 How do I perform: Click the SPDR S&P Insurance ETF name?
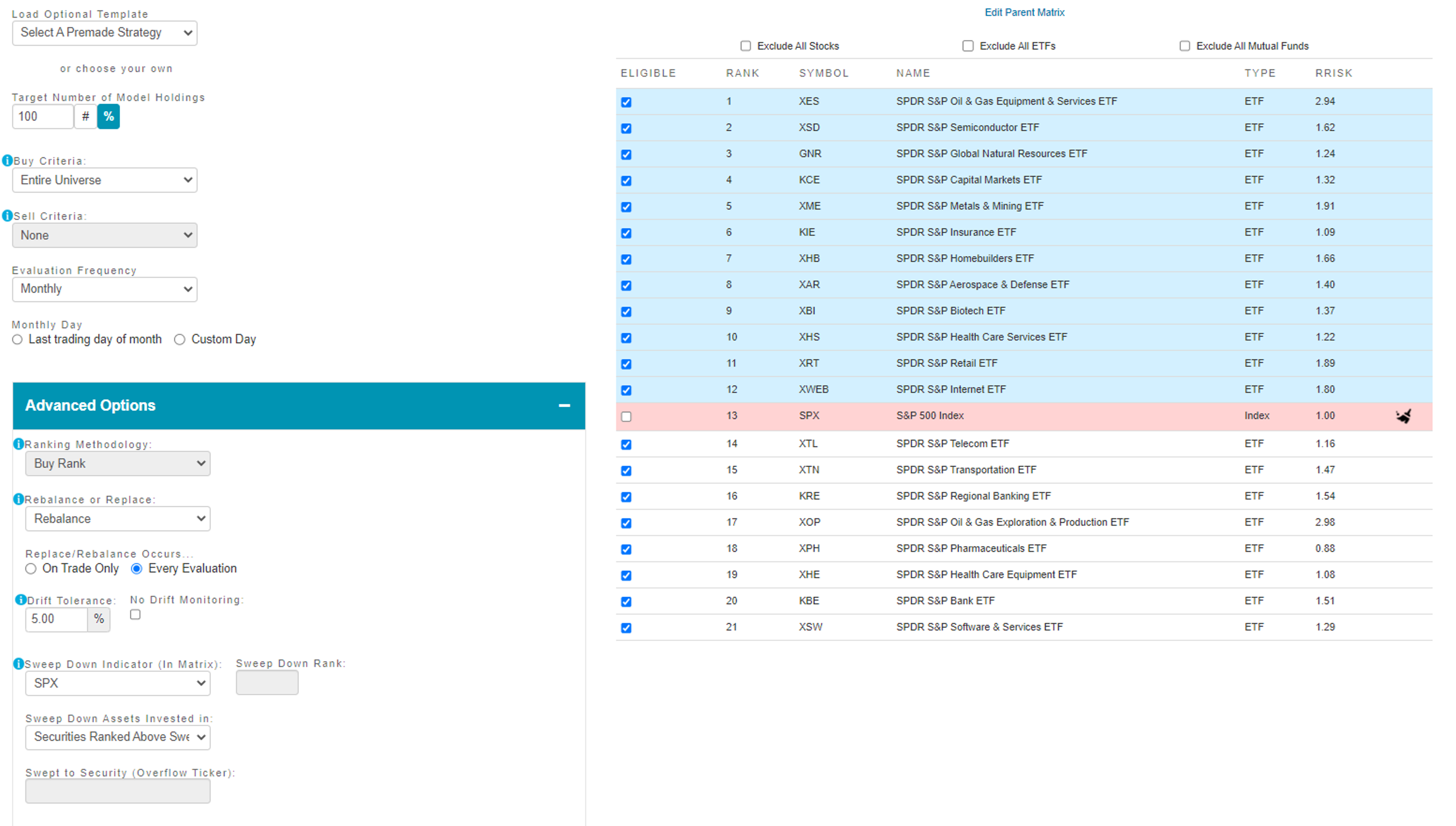pyautogui.click(x=956, y=233)
